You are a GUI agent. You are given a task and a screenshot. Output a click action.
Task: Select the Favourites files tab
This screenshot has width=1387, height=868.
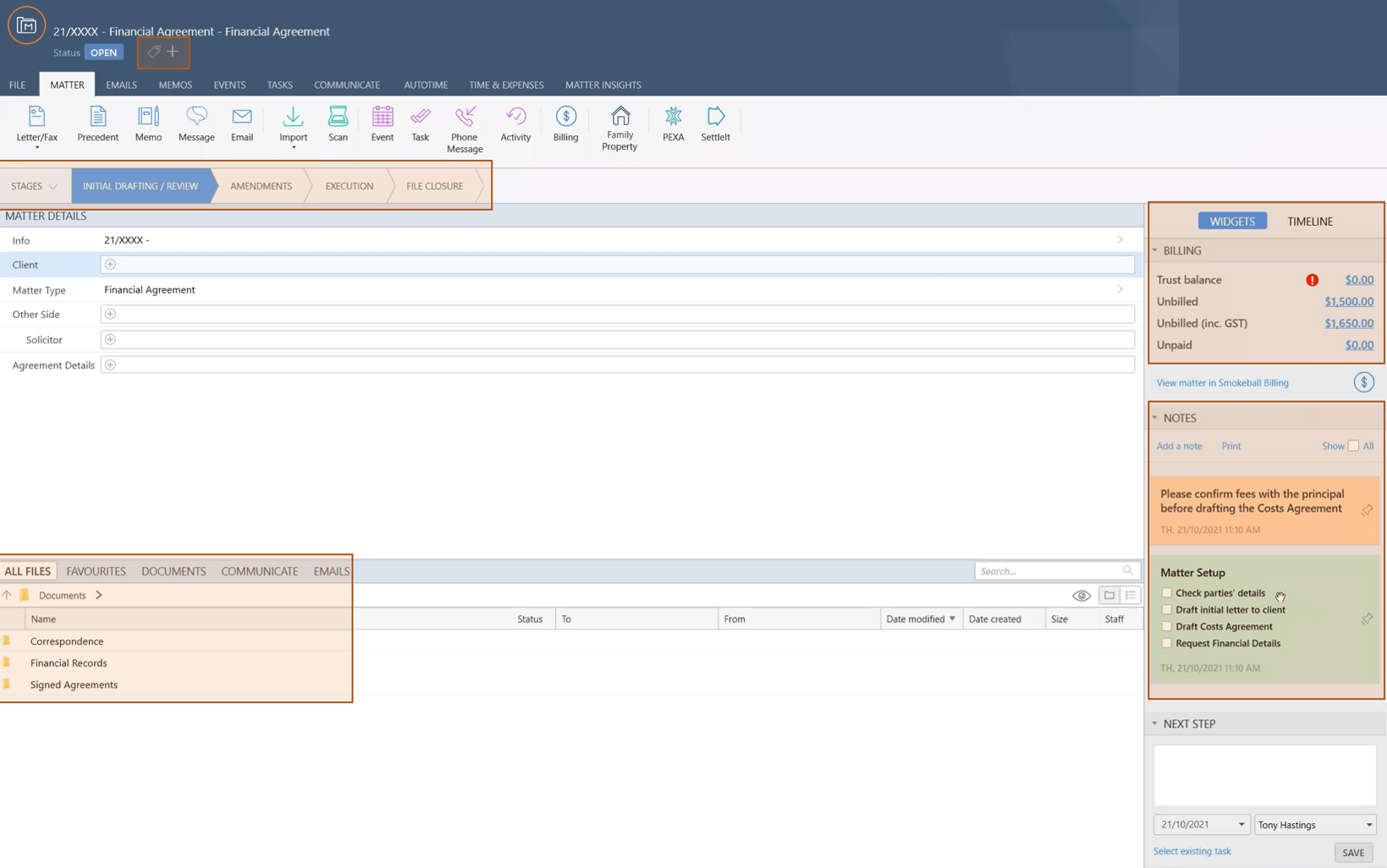point(96,571)
